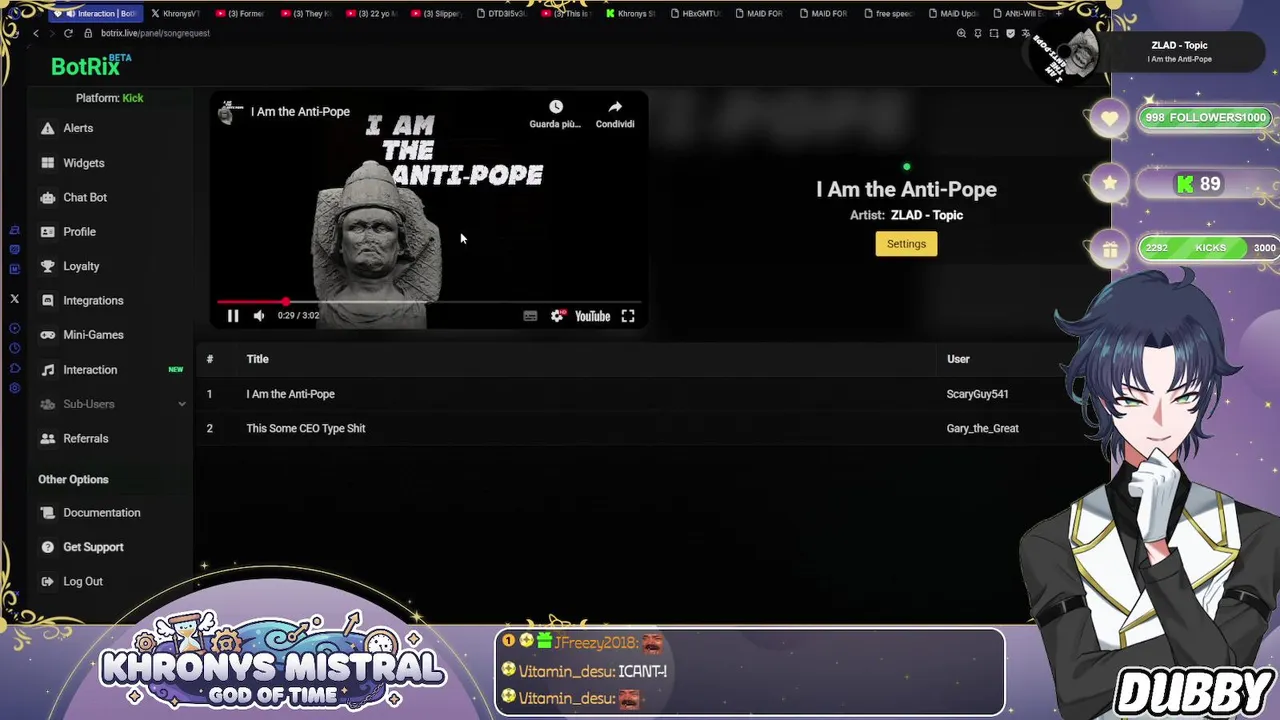The image size is (1280, 720).
Task: Click the gear icon in the browser side strip
Action: click(14, 388)
